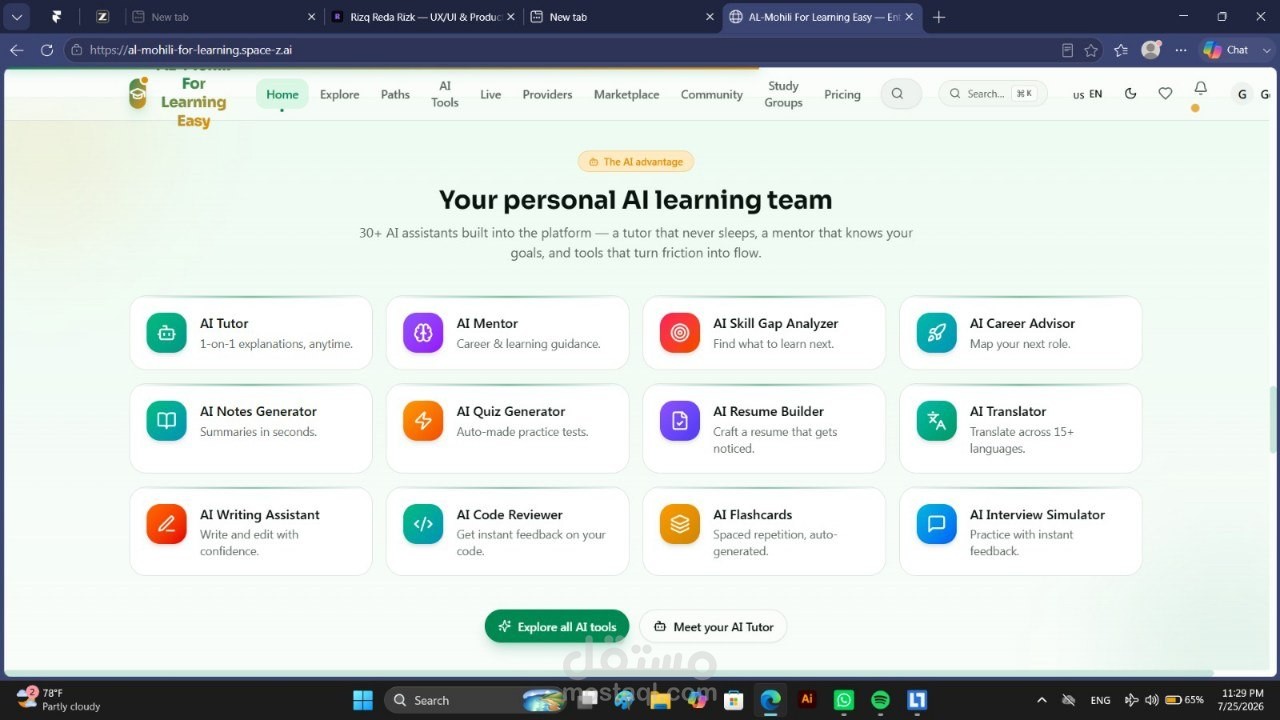The height and width of the screenshot is (720, 1280).
Task: Click The AI advantage badge
Action: (x=636, y=161)
